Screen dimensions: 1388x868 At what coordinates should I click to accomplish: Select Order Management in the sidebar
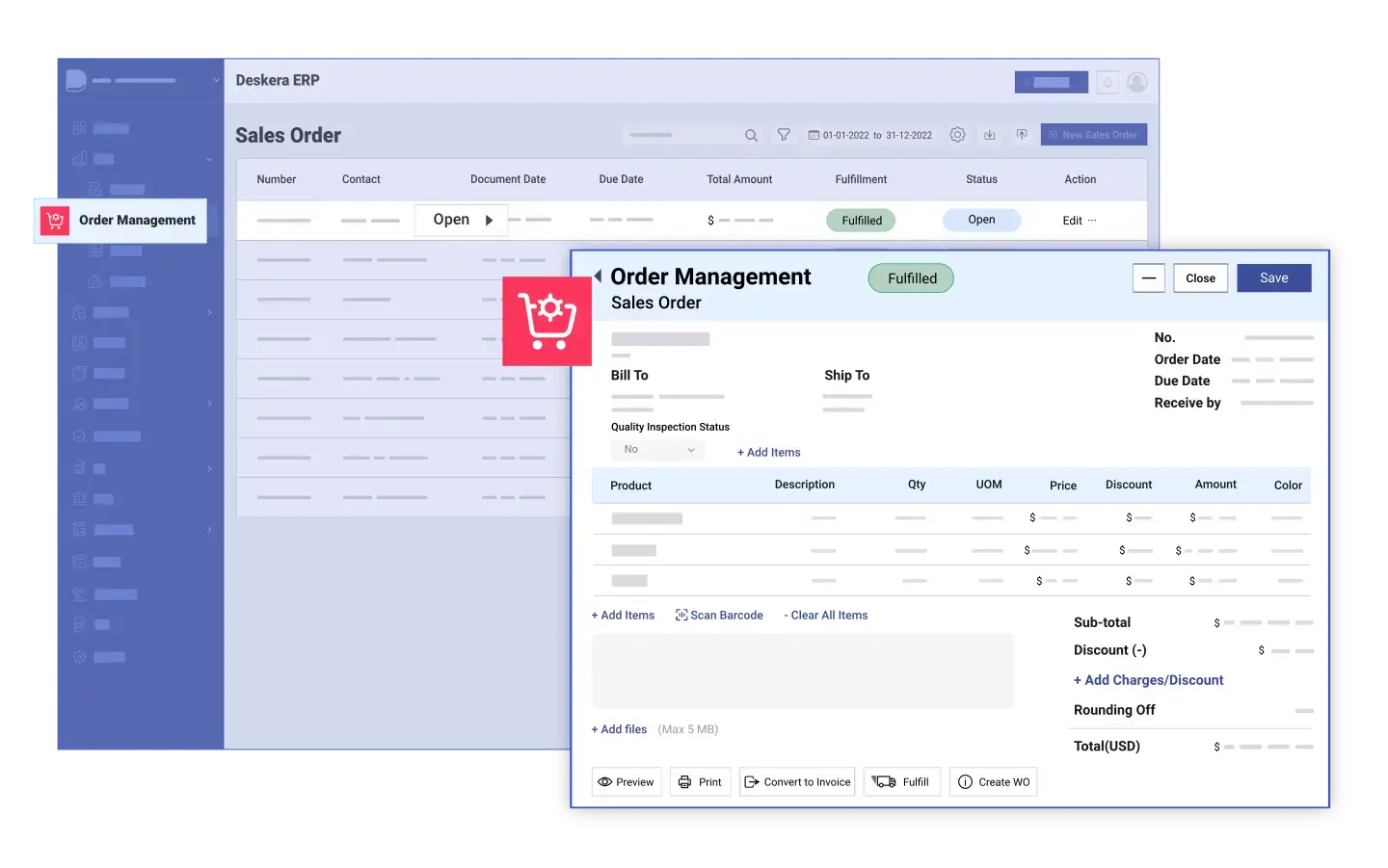(137, 220)
